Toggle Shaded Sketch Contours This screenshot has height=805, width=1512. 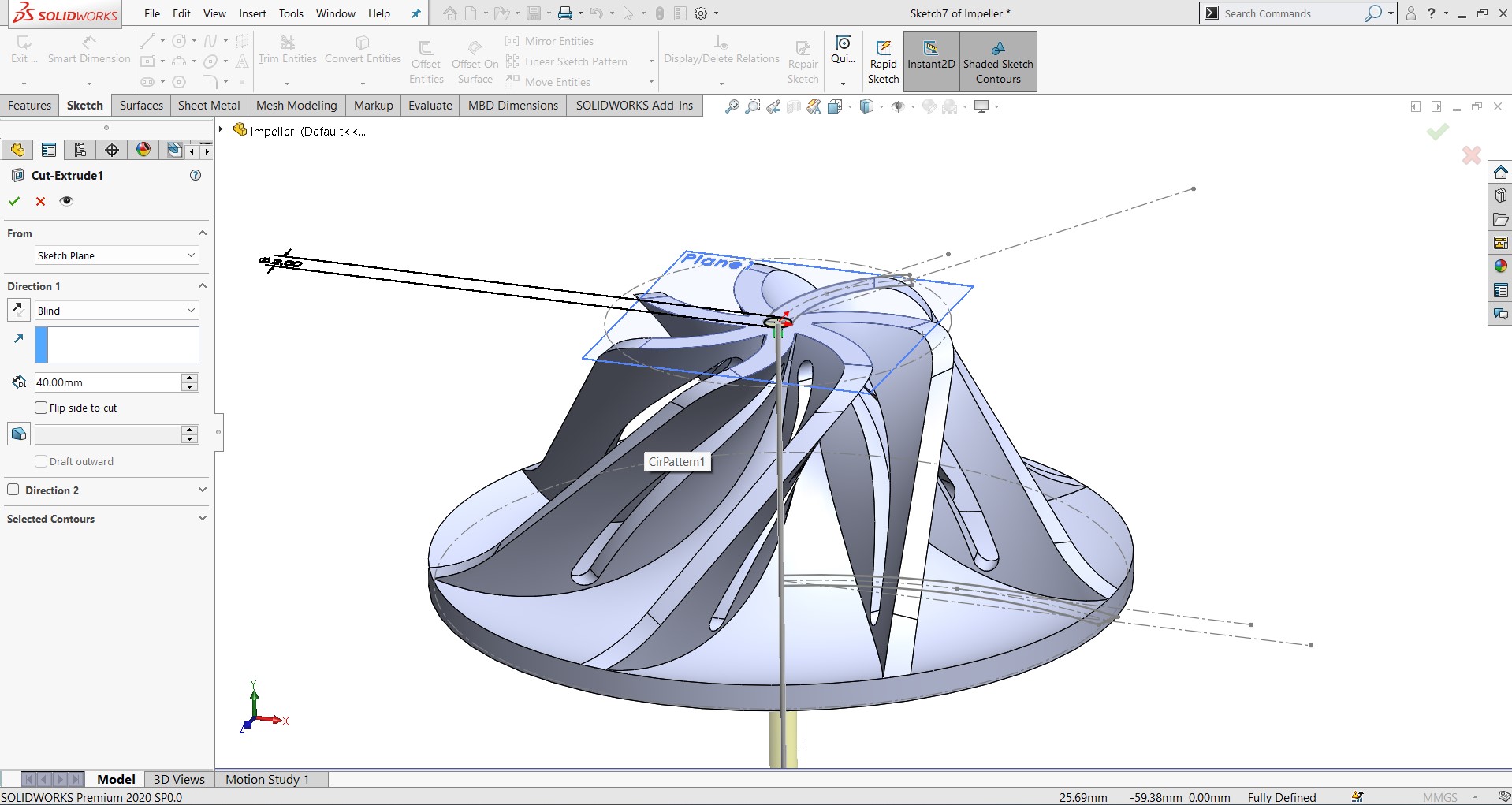998,61
